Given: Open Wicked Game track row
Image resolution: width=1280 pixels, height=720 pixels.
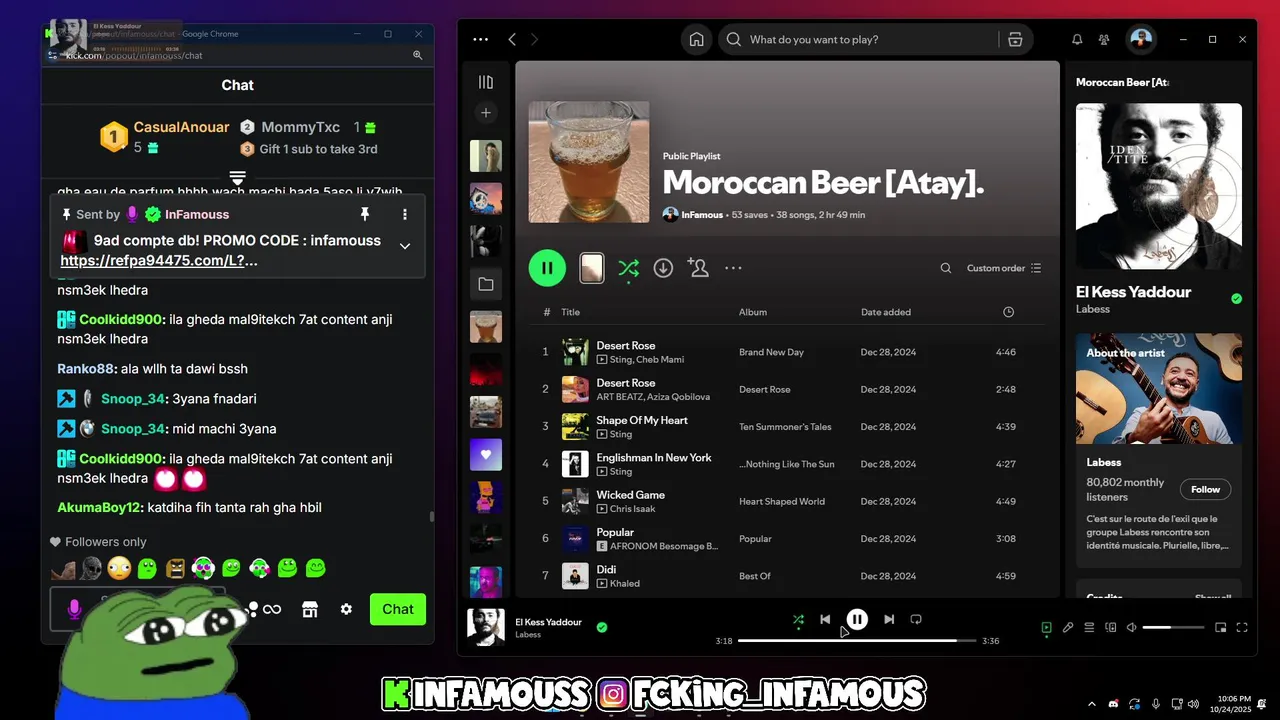Looking at the screenshot, I should [788, 501].
